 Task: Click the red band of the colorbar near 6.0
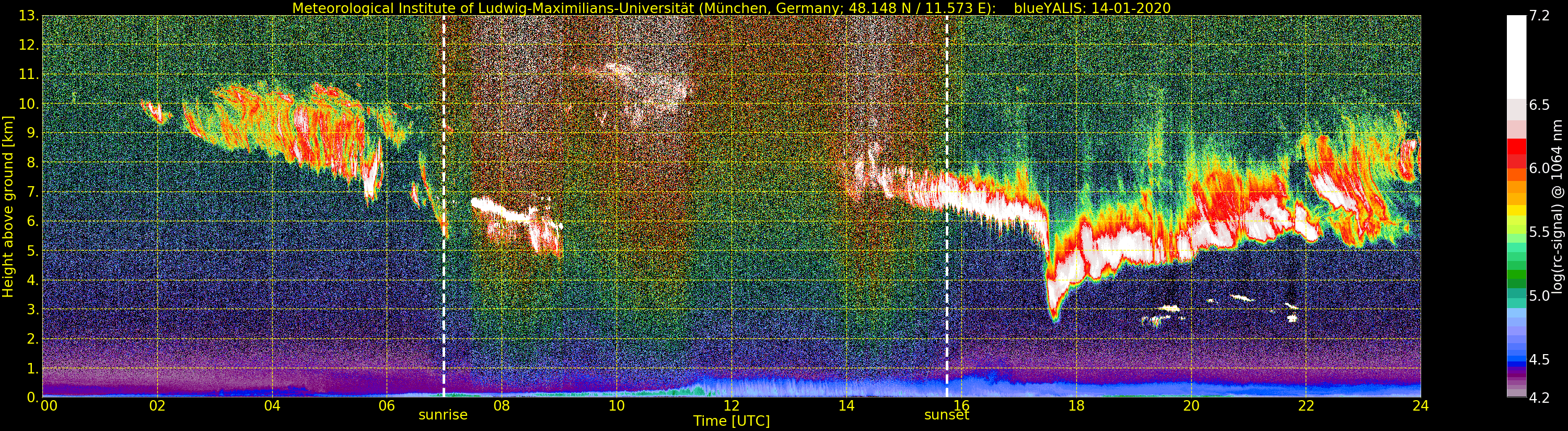coord(1516,161)
